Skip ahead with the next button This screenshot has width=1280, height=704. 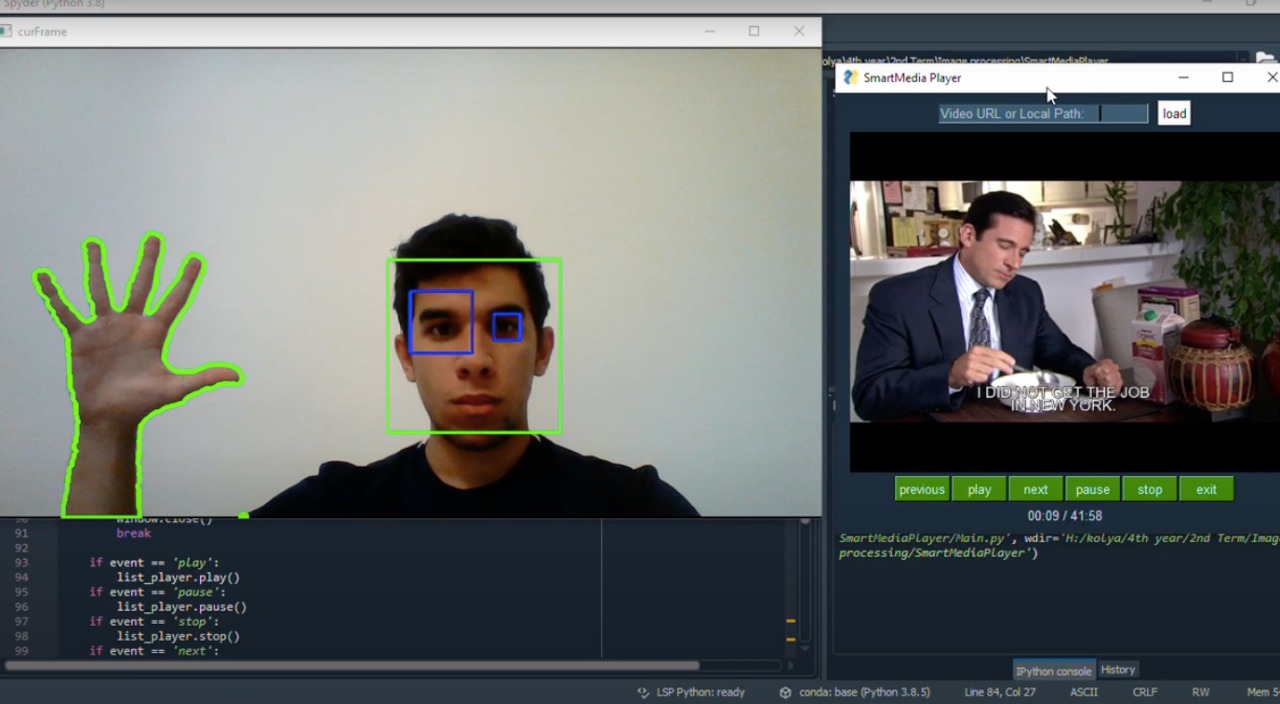coord(1035,489)
